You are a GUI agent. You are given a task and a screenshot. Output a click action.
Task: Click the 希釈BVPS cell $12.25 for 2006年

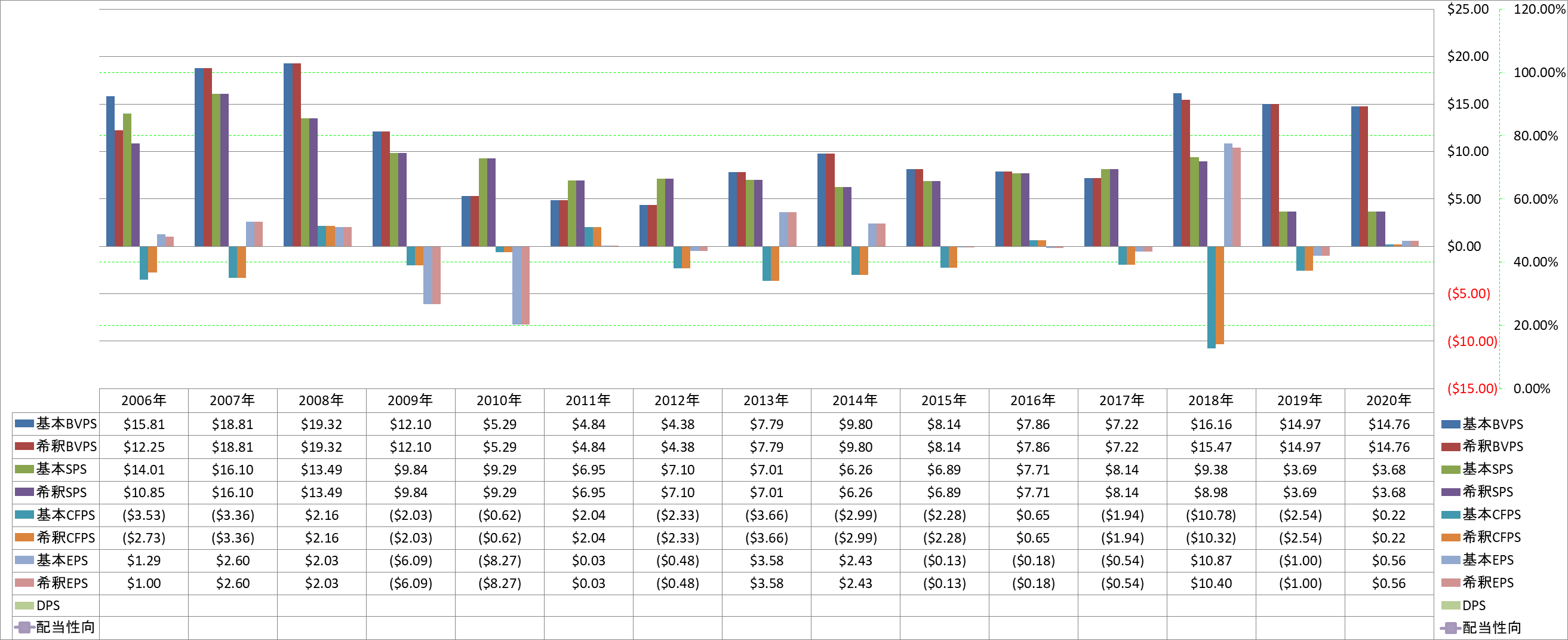(x=144, y=447)
